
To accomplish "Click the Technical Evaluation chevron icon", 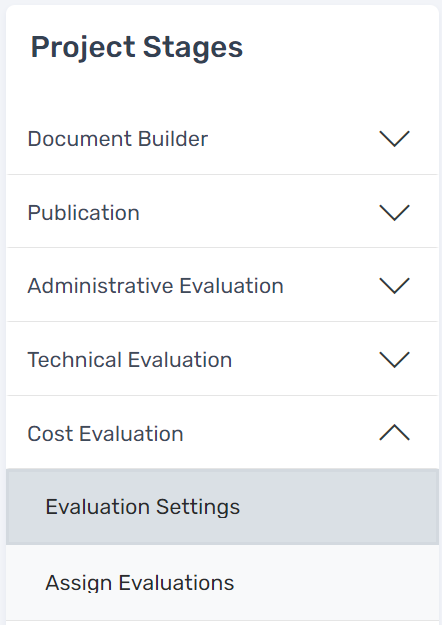I will 394,360.
